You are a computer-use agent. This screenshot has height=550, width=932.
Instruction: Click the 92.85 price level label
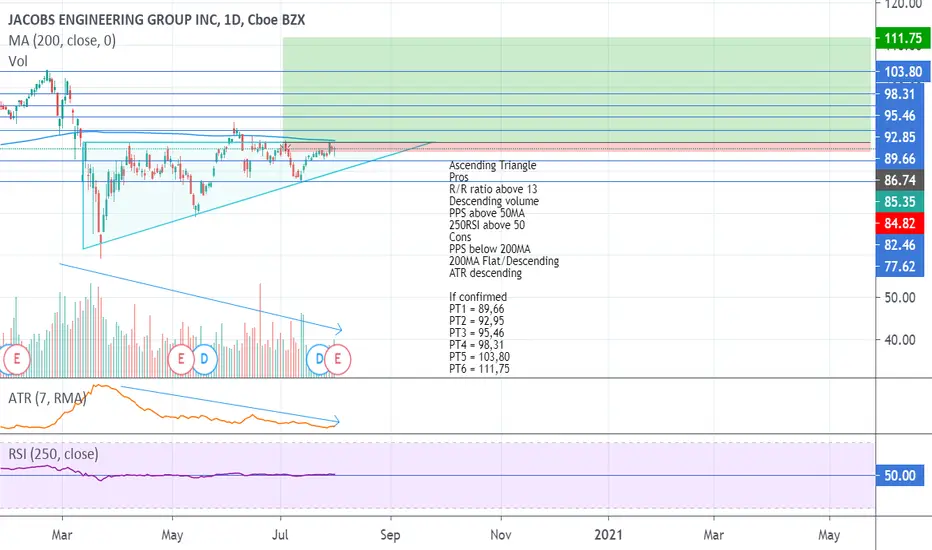pyautogui.click(x=899, y=137)
